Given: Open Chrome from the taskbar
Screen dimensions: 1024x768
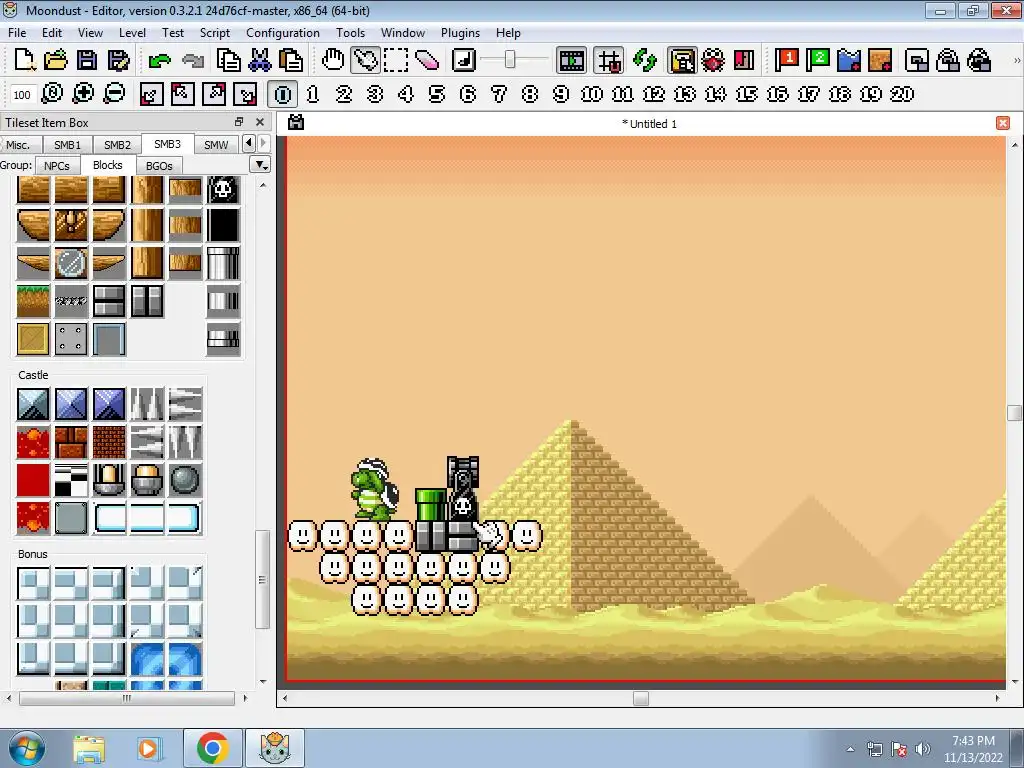Looking at the screenshot, I should (212, 748).
